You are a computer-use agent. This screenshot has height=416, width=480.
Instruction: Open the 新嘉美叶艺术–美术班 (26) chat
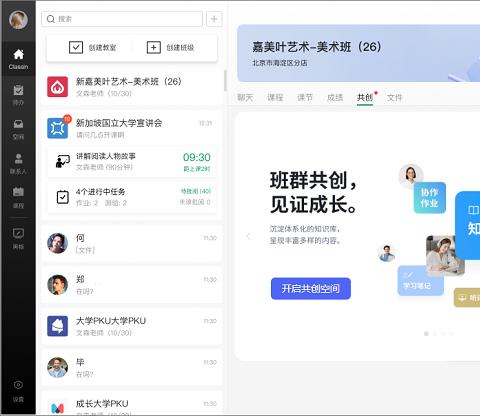coord(132,87)
